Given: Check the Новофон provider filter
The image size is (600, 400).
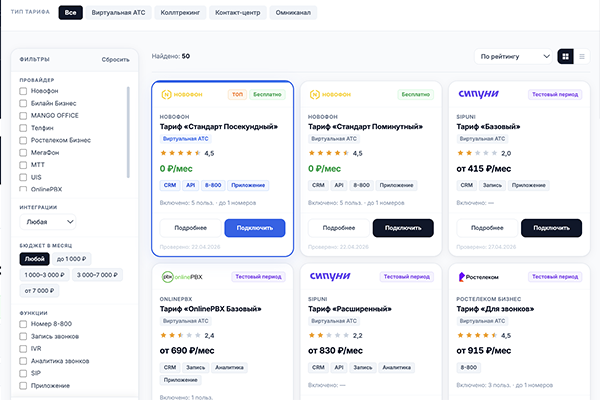Looking at the screenshot, I should coord(23,91).
